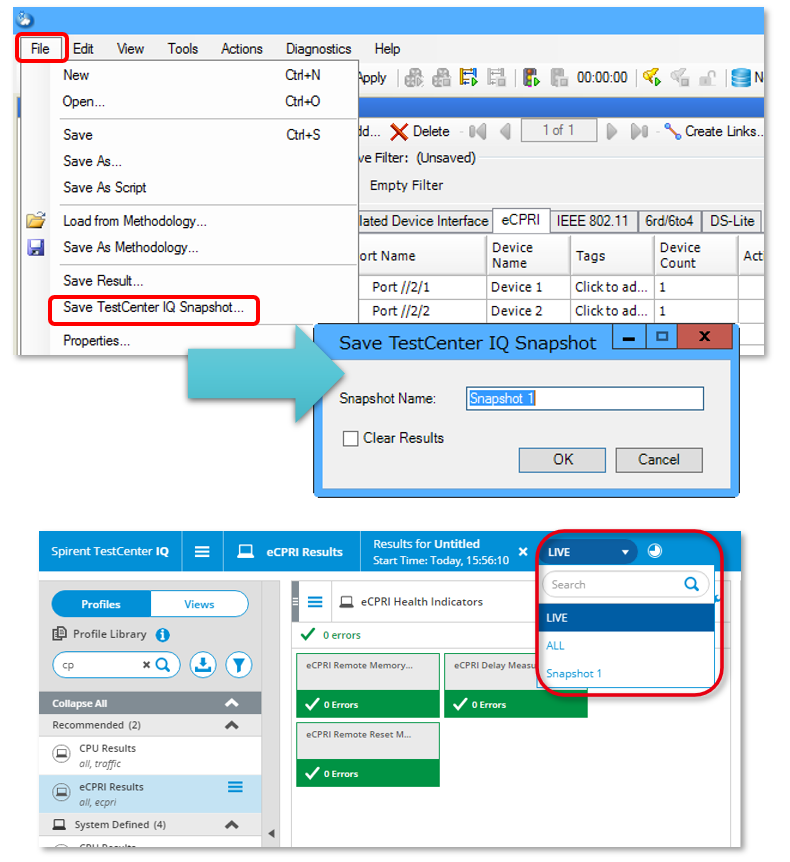This screenshot has width=790, height=862.
Task: Enable the Clear Results checkbox
Action: point(350,439)
